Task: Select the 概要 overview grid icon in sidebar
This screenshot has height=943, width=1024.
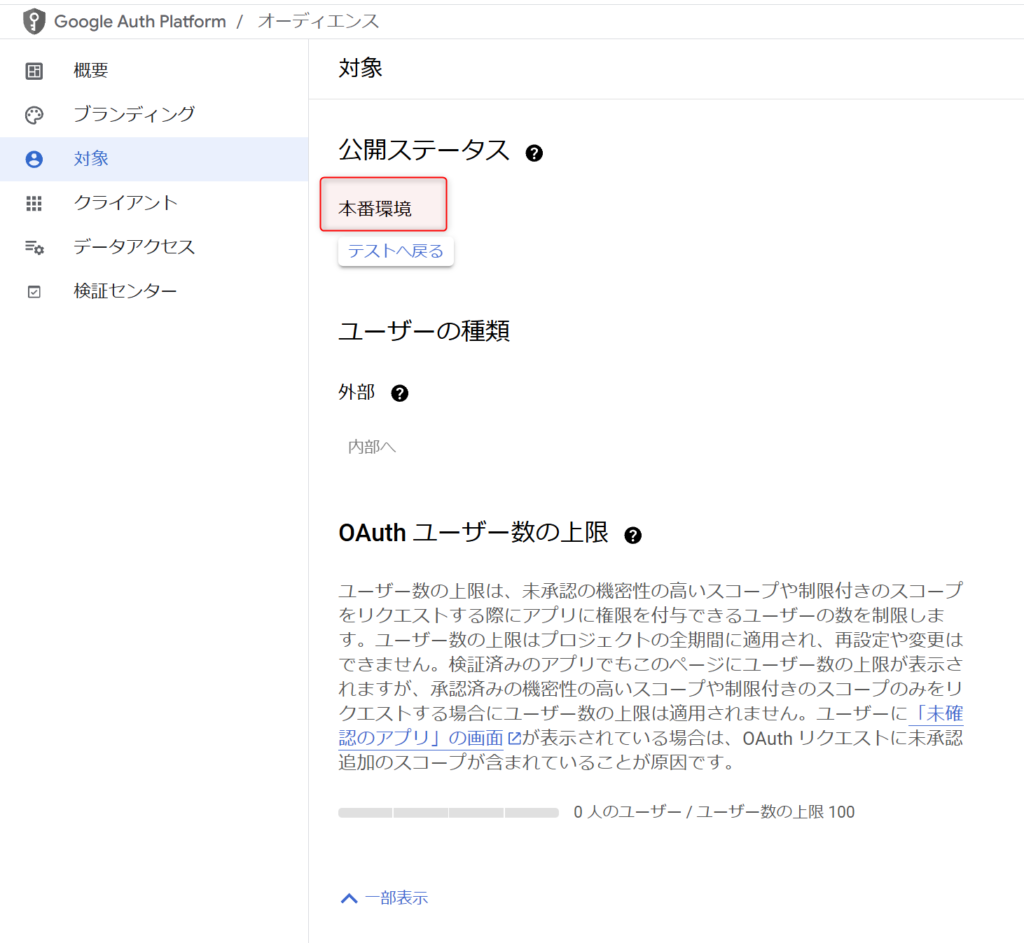Action: (34, 70)
